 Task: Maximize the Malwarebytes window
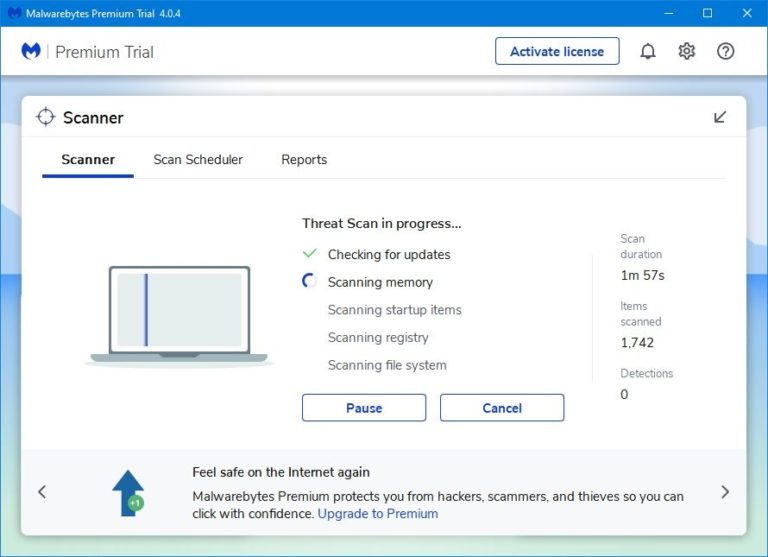[x=707, y=13]
